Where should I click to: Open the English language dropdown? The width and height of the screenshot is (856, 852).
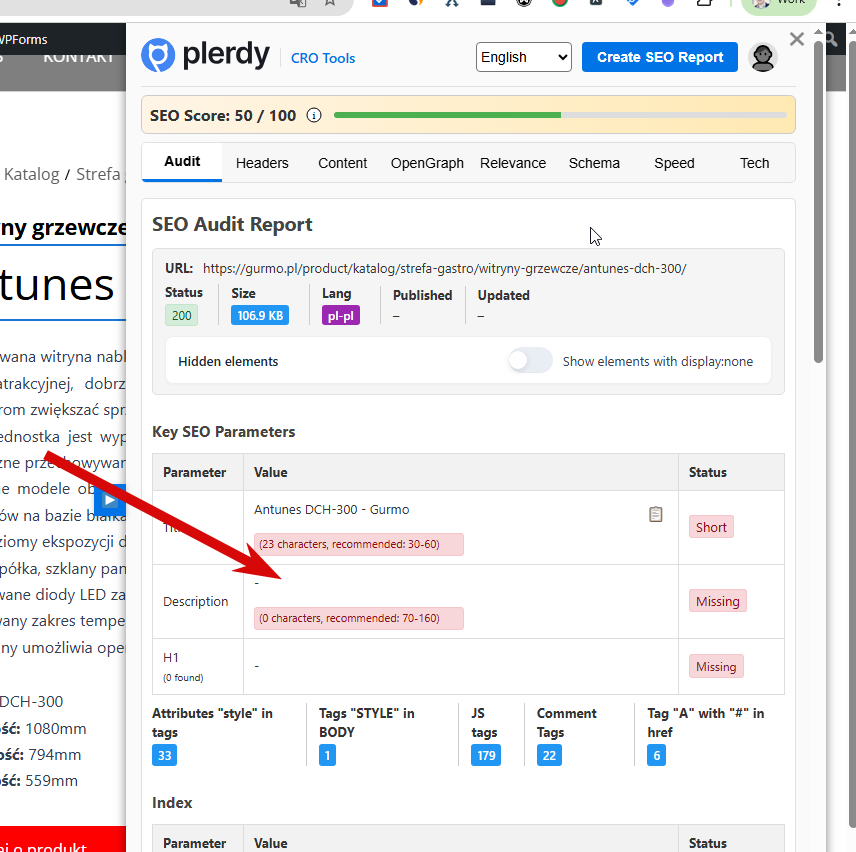[x=524, y=57]
